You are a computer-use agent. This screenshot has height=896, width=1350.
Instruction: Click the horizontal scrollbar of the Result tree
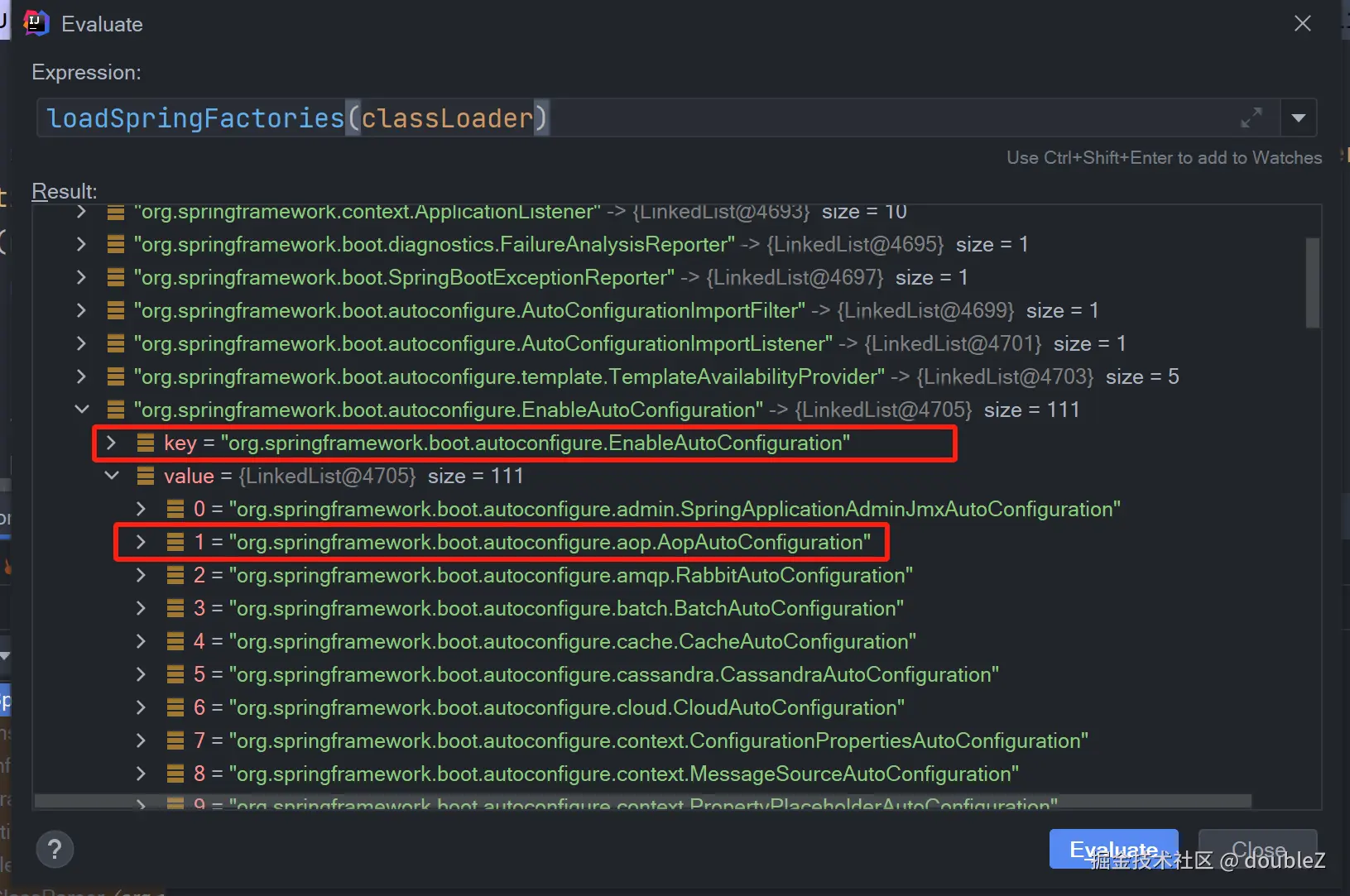click(643, 802)
